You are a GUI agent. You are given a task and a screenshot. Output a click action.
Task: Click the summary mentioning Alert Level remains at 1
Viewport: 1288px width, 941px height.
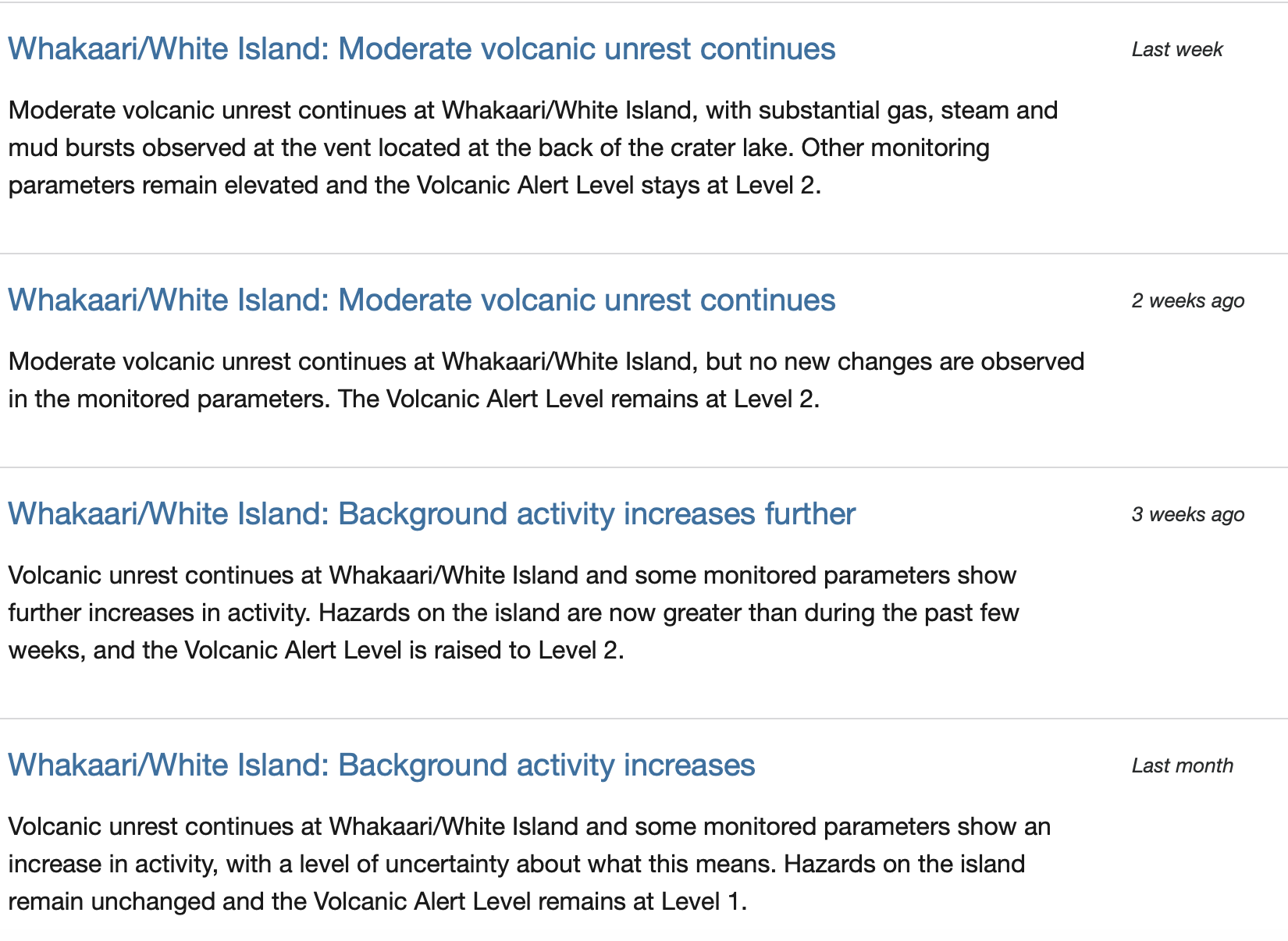(528, 865)
